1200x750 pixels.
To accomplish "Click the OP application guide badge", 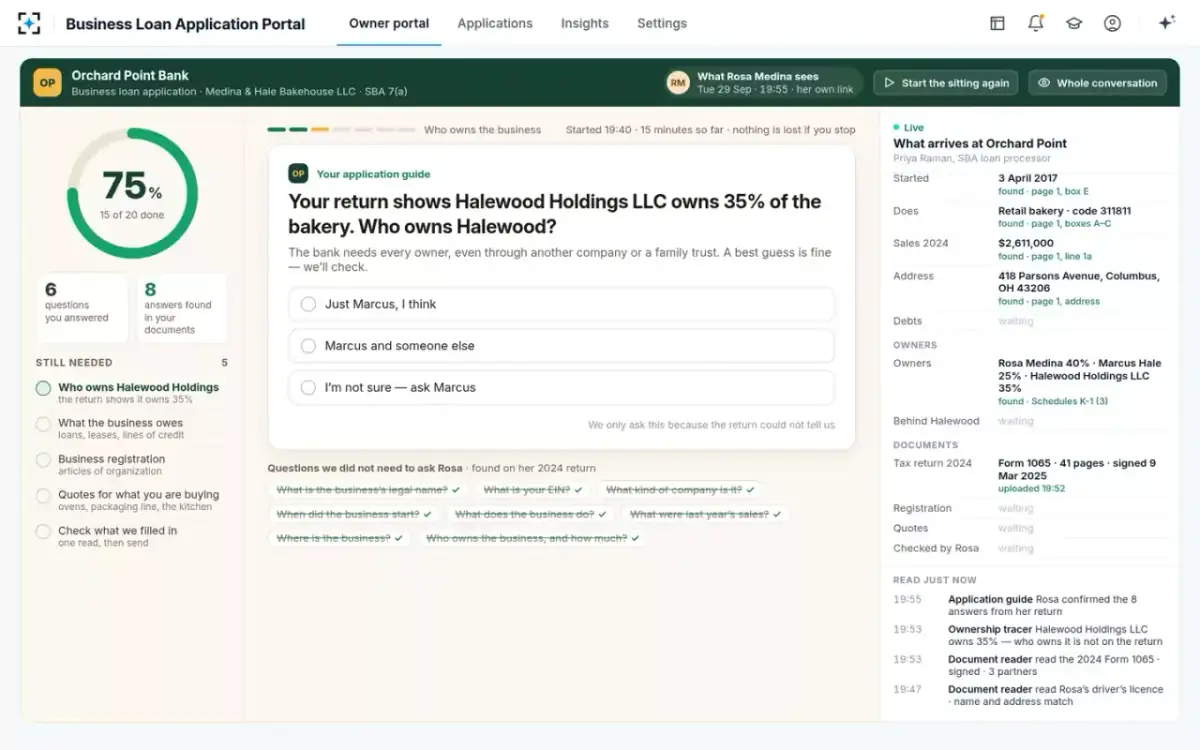I will point(298,174).
